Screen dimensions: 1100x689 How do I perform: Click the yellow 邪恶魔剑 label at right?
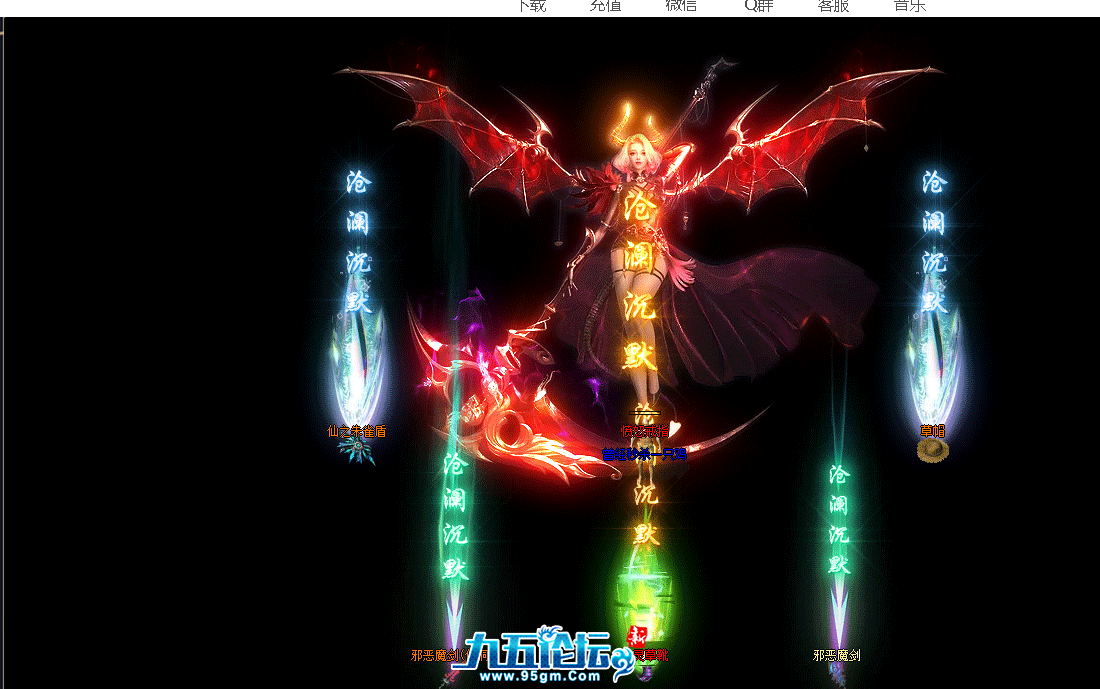click(836, 655)
